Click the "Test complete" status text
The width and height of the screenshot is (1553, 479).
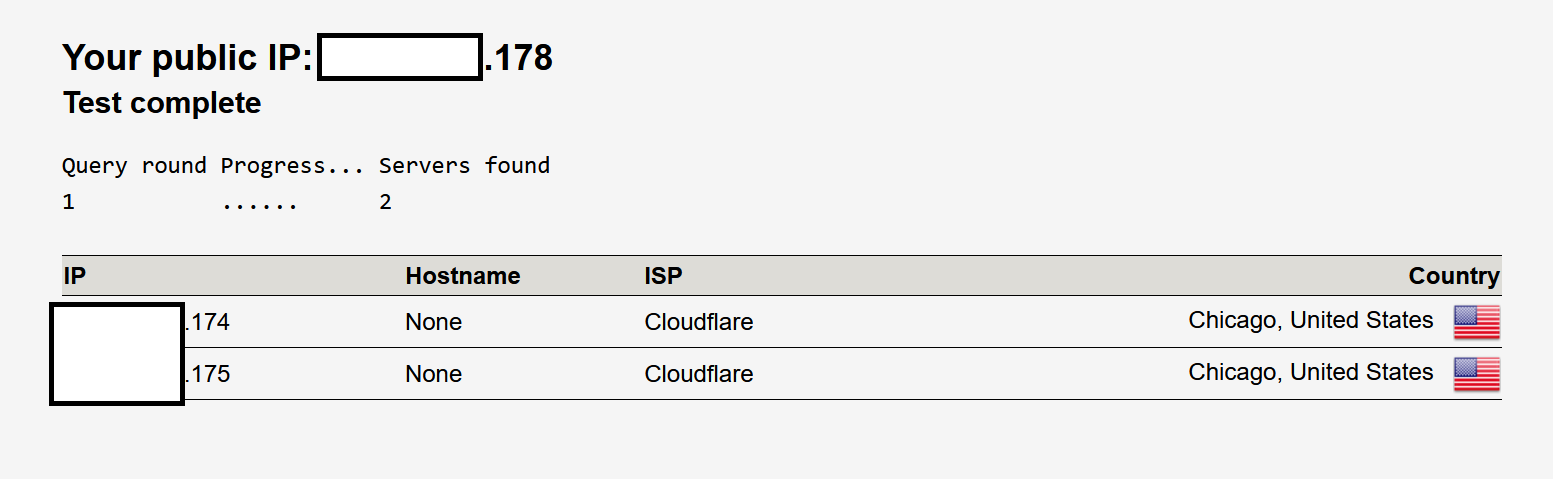[x=162, y=103]
